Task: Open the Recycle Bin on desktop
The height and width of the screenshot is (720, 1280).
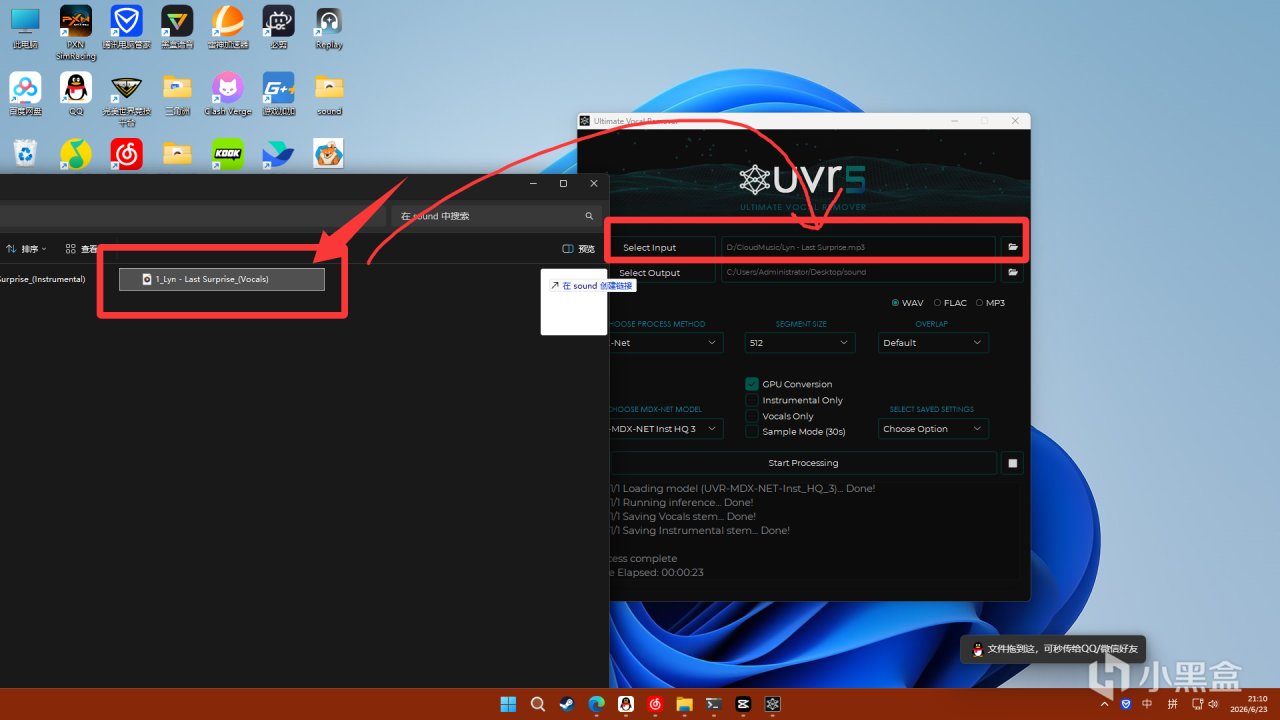Action: [x=25, y=154]
